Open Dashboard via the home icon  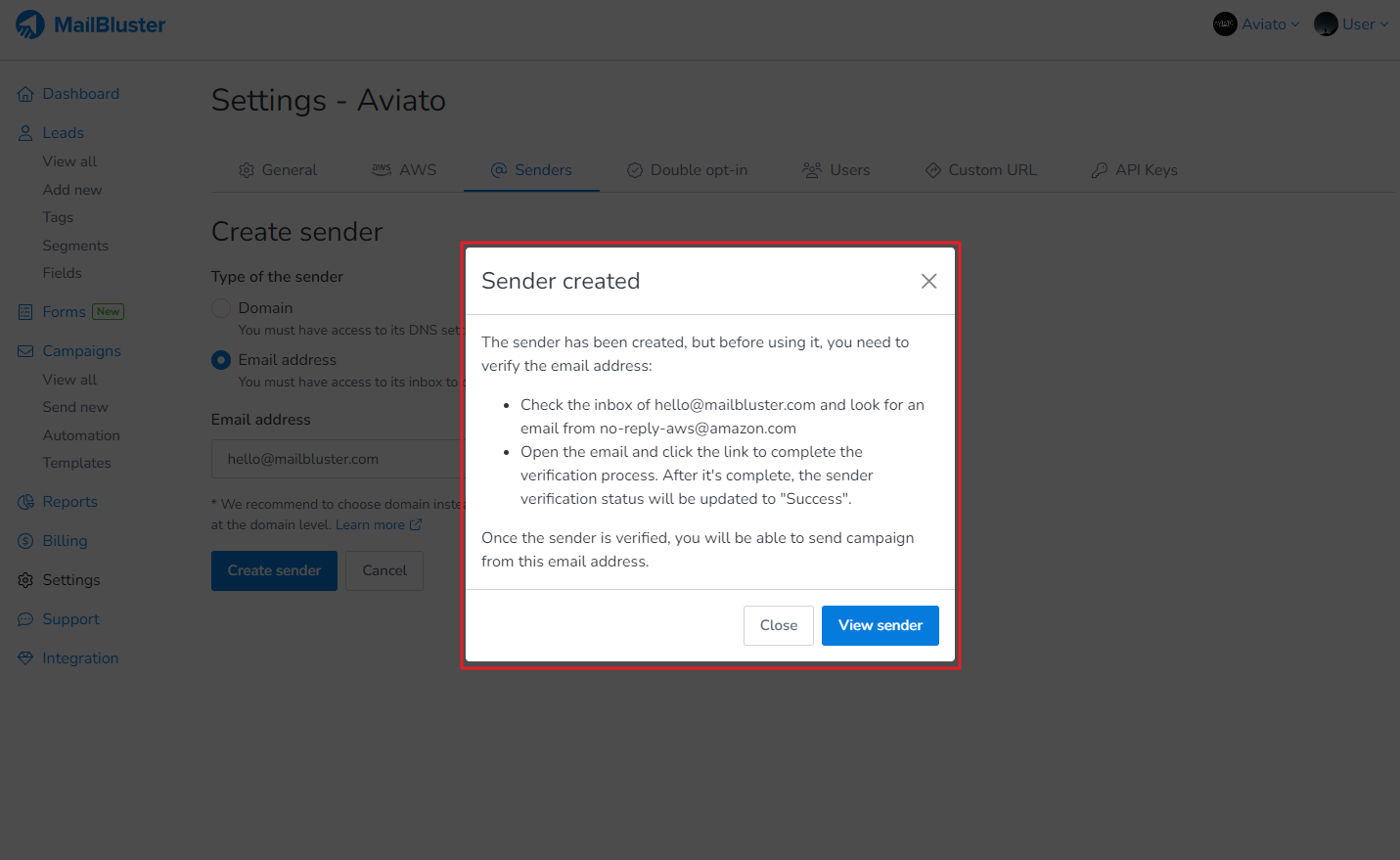pos(25,94)
